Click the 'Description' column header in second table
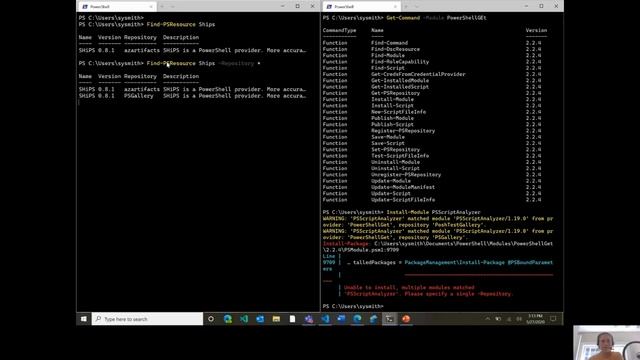The image size is (640, 360). 181,76
